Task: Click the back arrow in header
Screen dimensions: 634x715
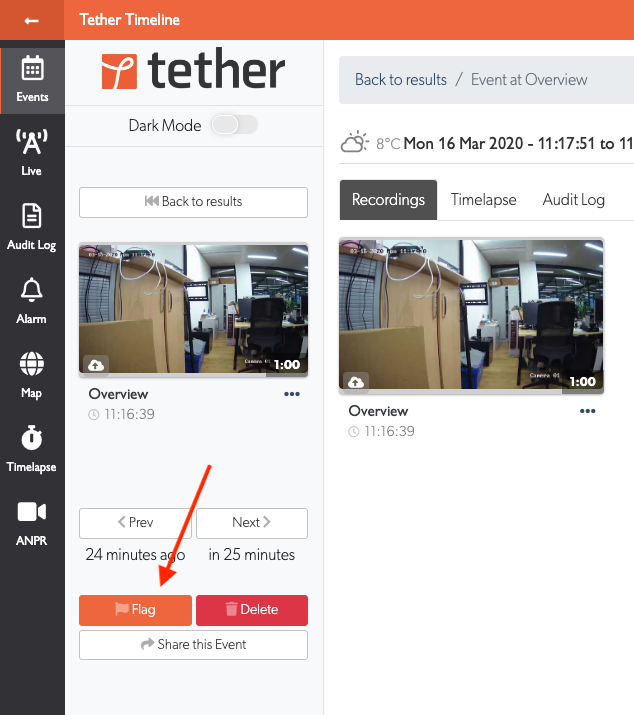Action: [31, 21]
